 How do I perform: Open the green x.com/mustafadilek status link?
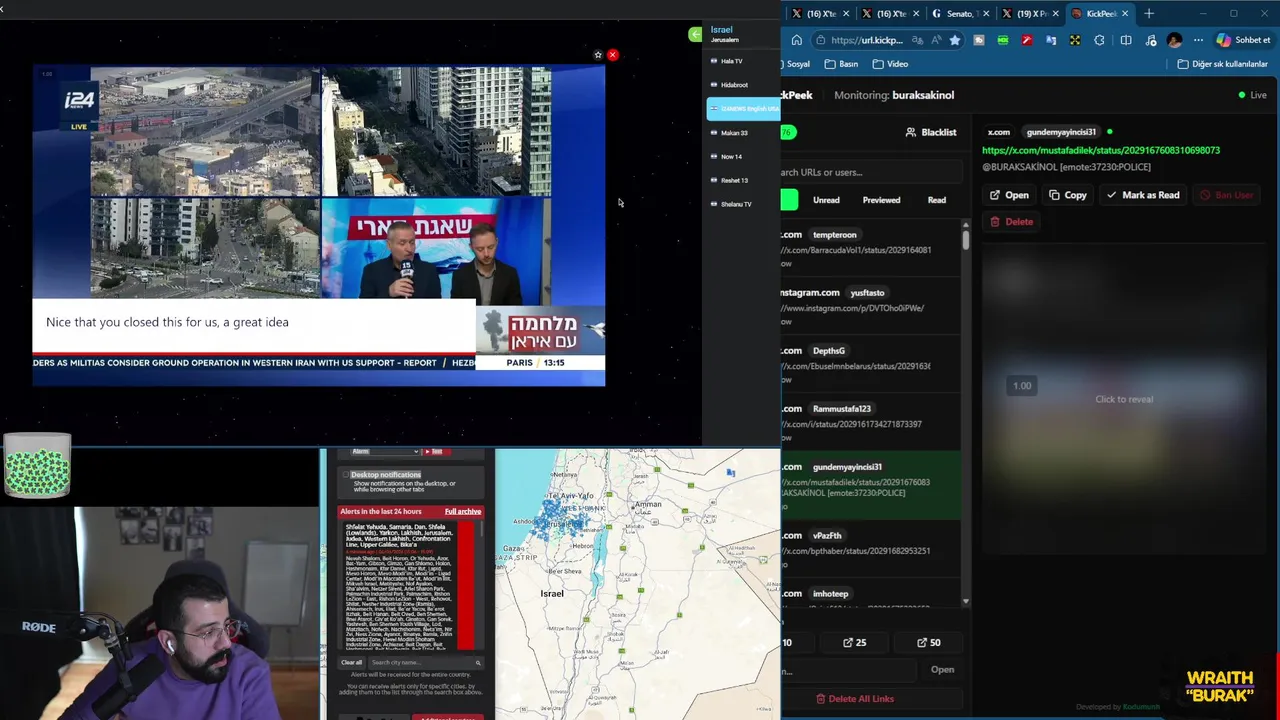[x=1101, y=150]
